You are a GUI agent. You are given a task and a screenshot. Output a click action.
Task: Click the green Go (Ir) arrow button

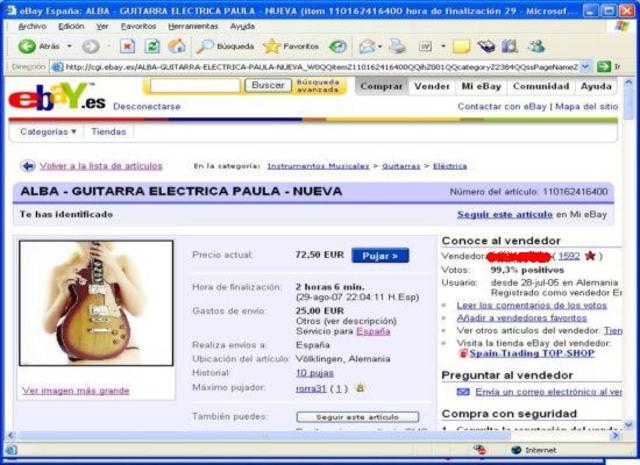tap(604, 67)
